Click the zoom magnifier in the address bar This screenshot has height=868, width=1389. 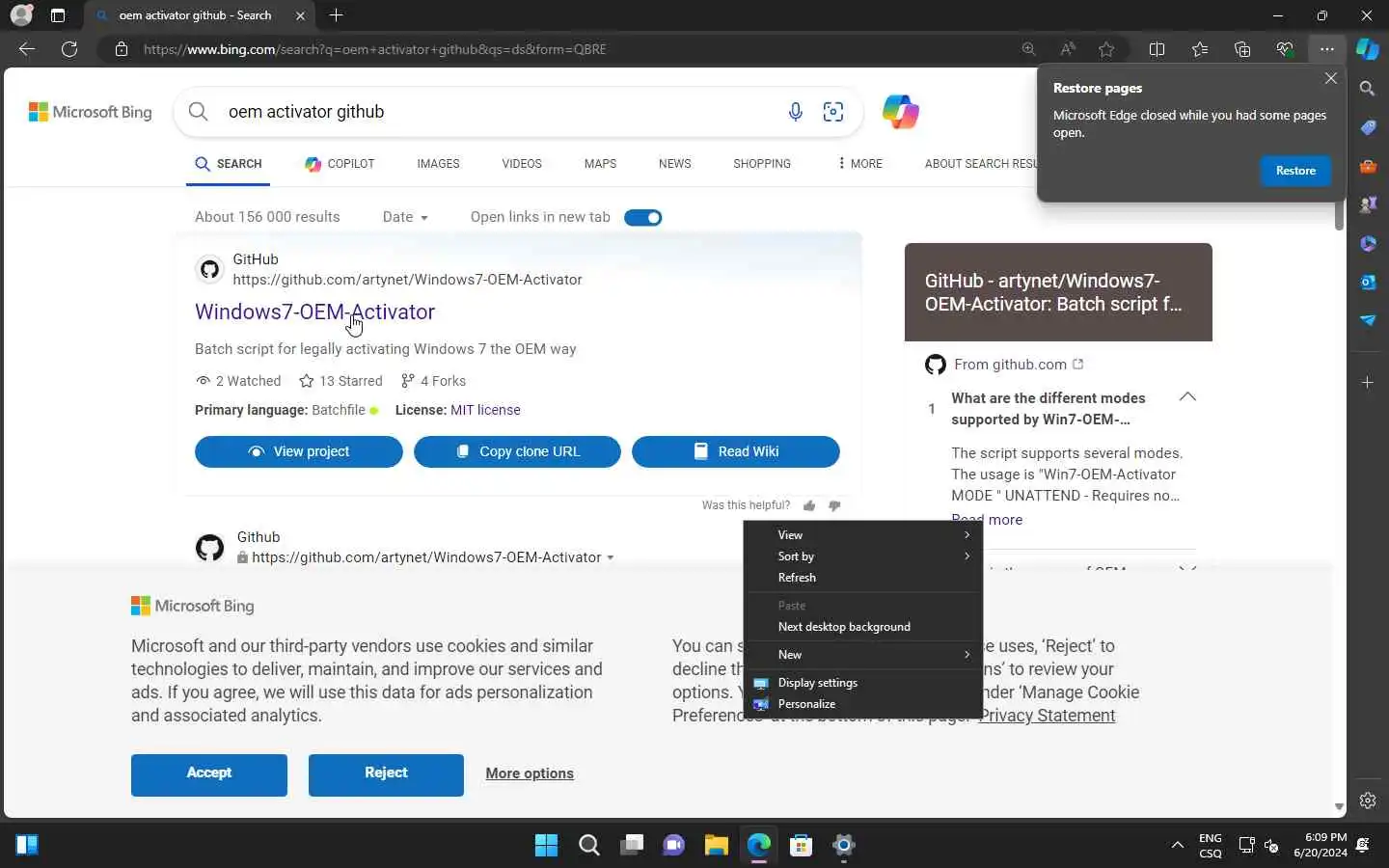pyautogui.click(x=1029, y=49)
